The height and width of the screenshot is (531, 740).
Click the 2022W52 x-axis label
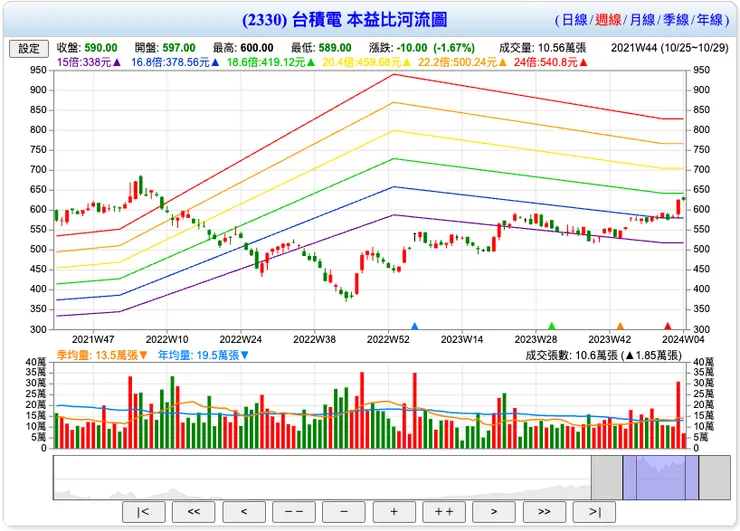[x=388, y=339]
